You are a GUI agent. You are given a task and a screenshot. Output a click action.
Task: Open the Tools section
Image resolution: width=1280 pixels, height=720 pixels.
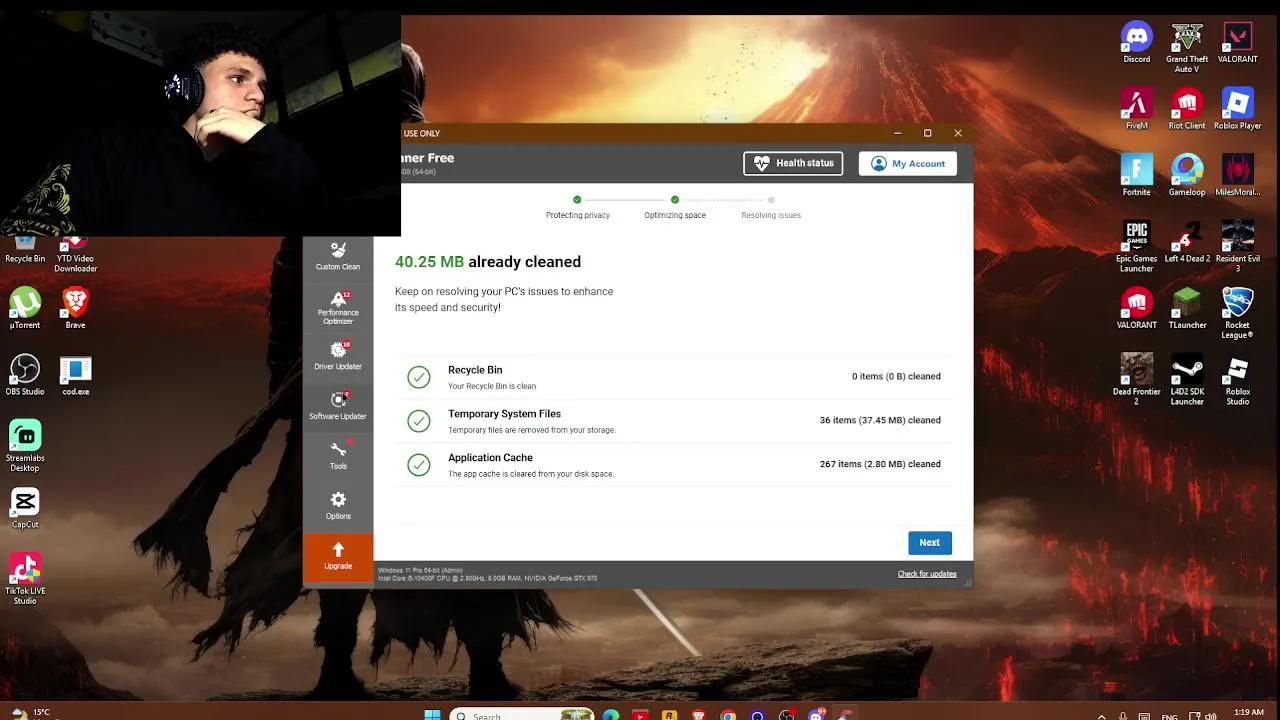(x=338, y=456)
